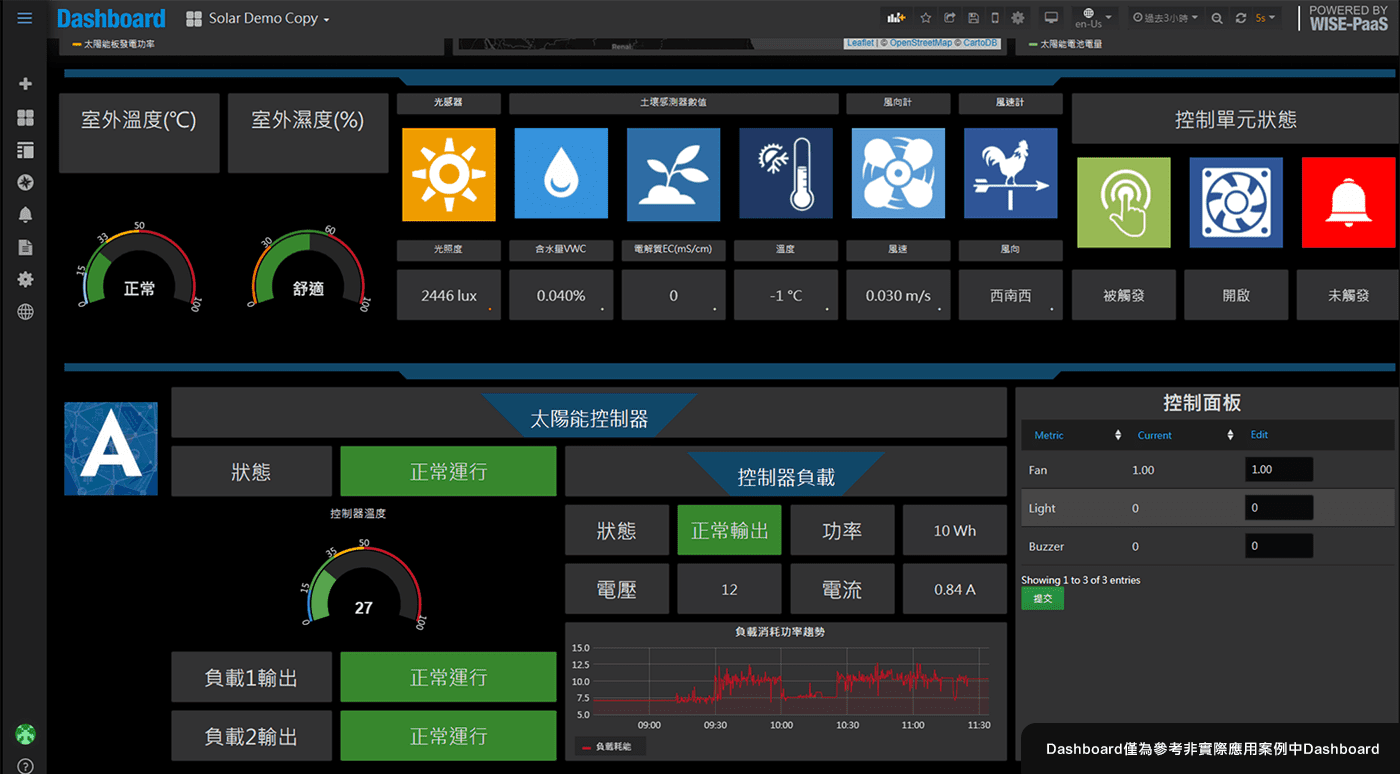Screen dimensions: 1400x774
Task: Click the Fan edit value input field
Action: click(1278, 469)
